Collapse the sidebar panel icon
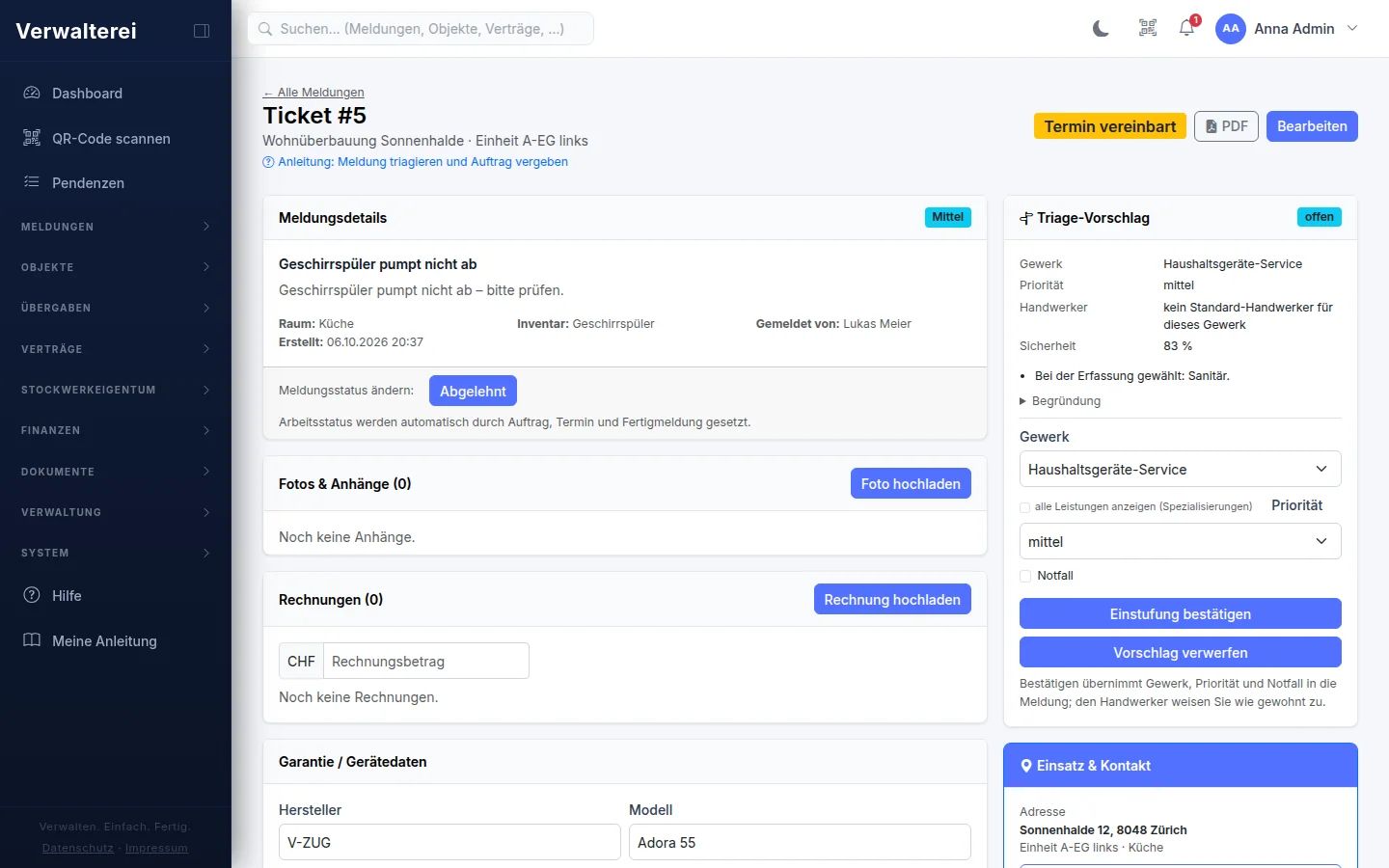The width and height of the screenshot is (1389, 868). tap(202, 31)
